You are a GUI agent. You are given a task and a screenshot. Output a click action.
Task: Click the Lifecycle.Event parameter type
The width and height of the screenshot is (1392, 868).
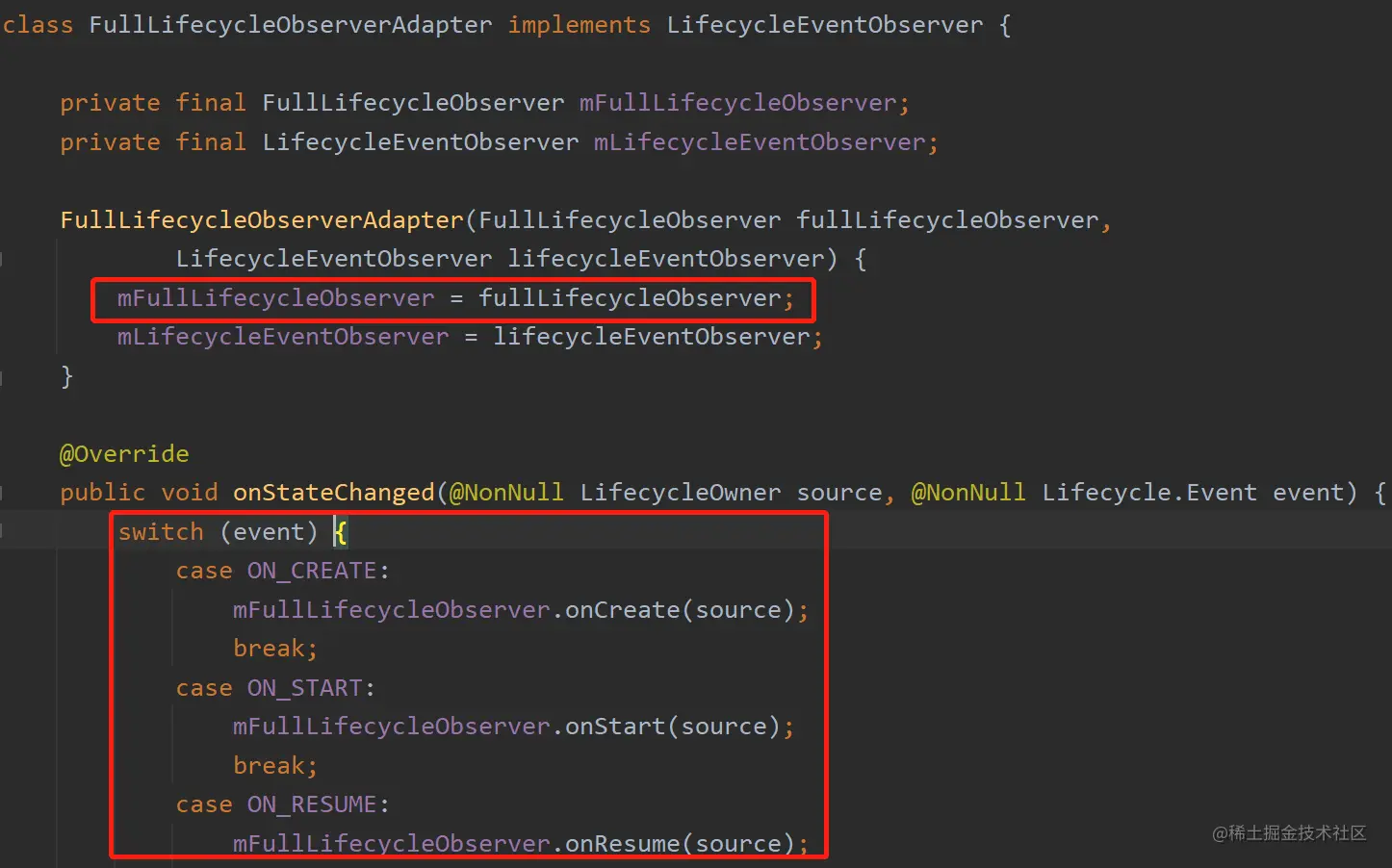click(1149, 493)
